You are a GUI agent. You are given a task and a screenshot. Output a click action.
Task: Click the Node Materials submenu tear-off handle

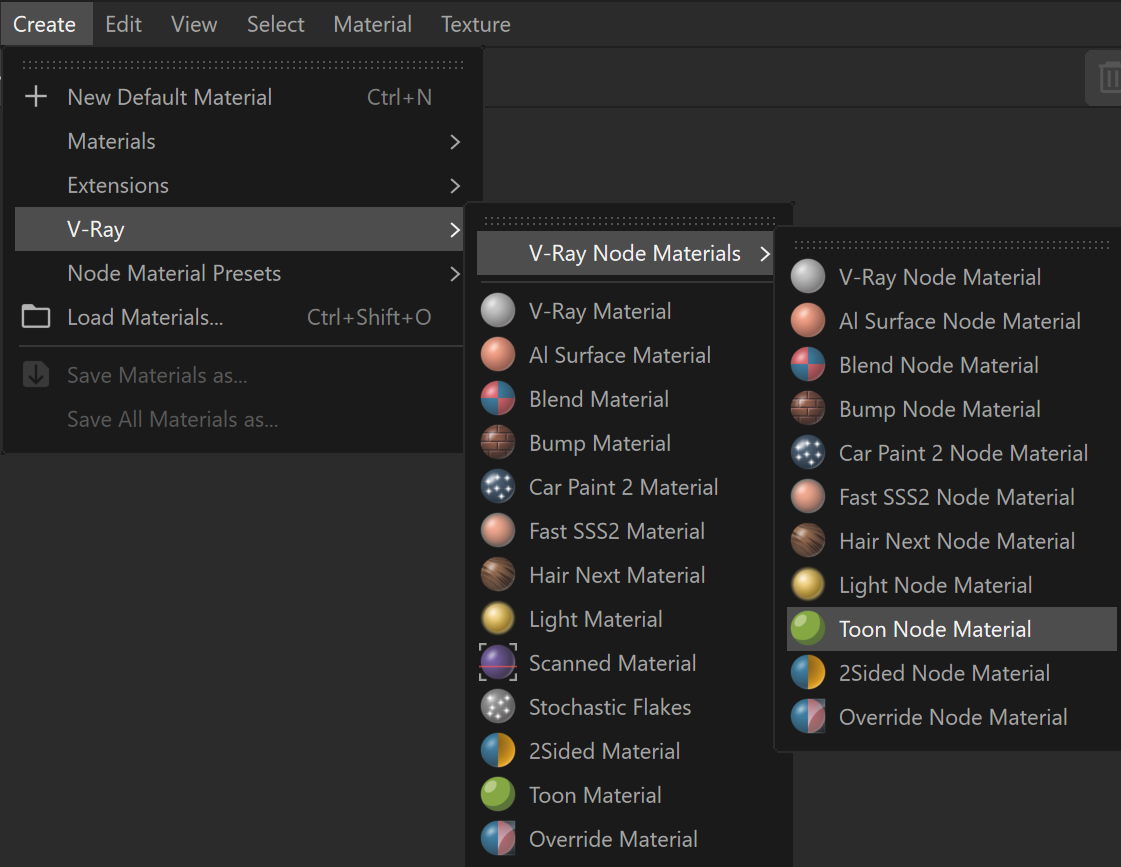pyautogui.click(x=952, y=244)
